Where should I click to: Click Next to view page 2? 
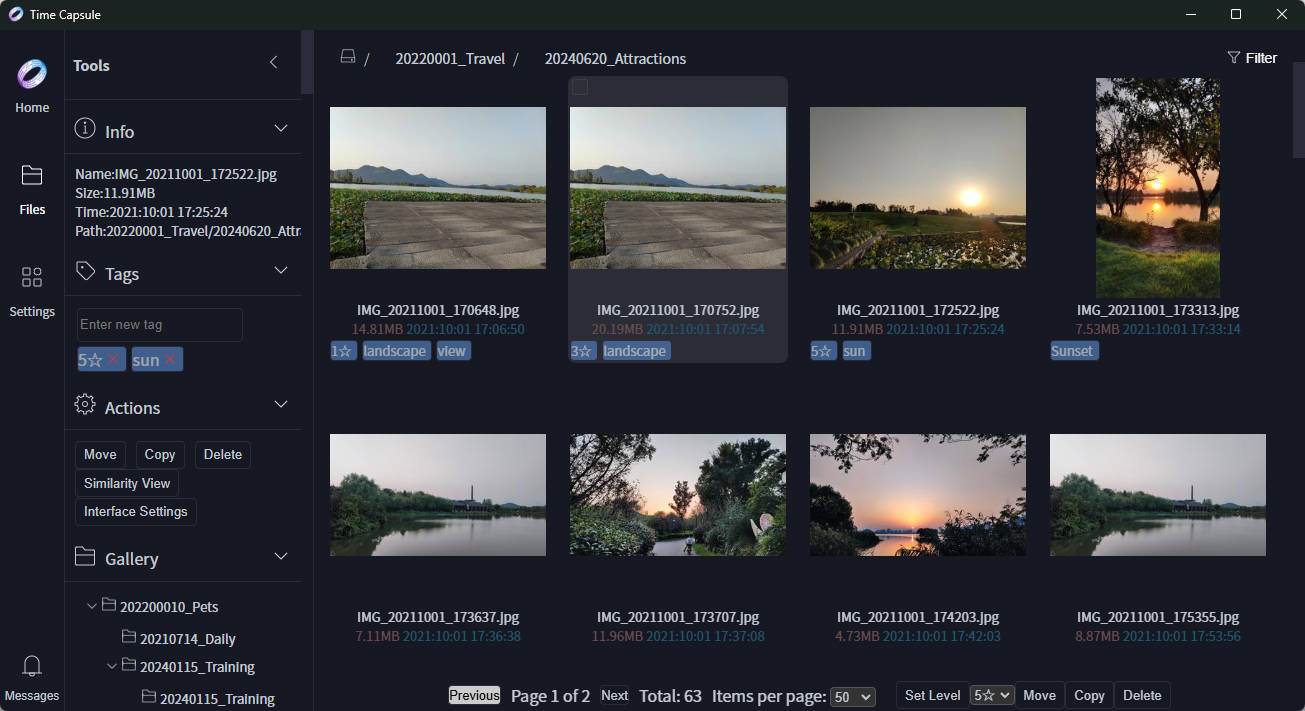tap(614, 695)
